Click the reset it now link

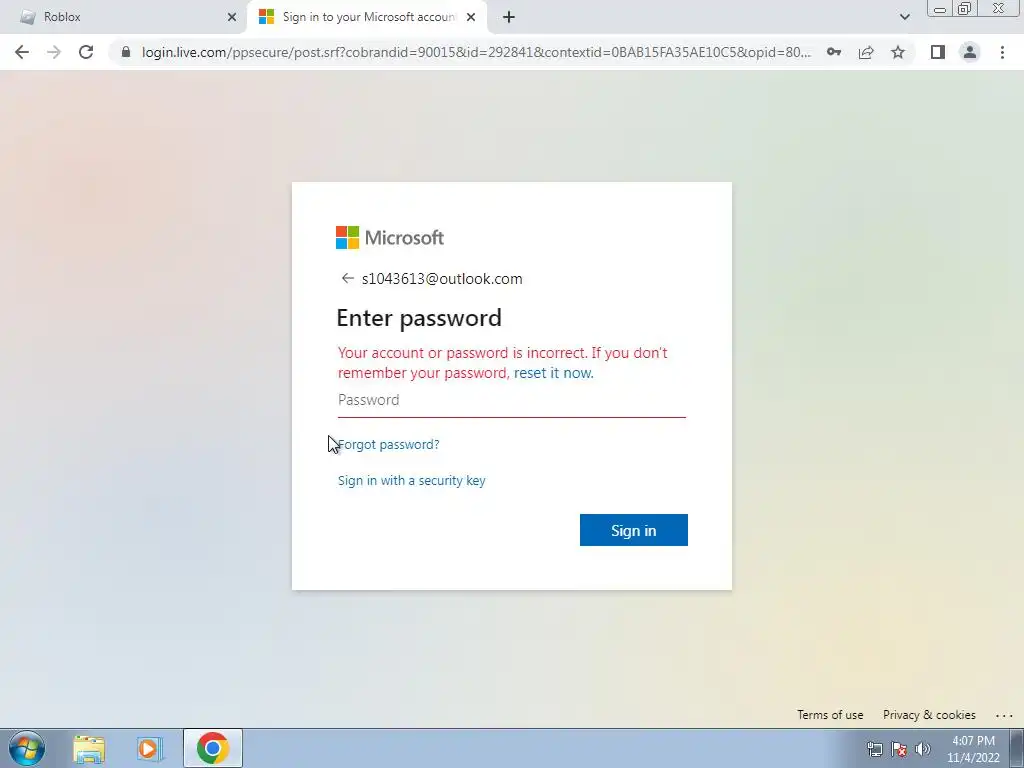click(x=554, y=373)
